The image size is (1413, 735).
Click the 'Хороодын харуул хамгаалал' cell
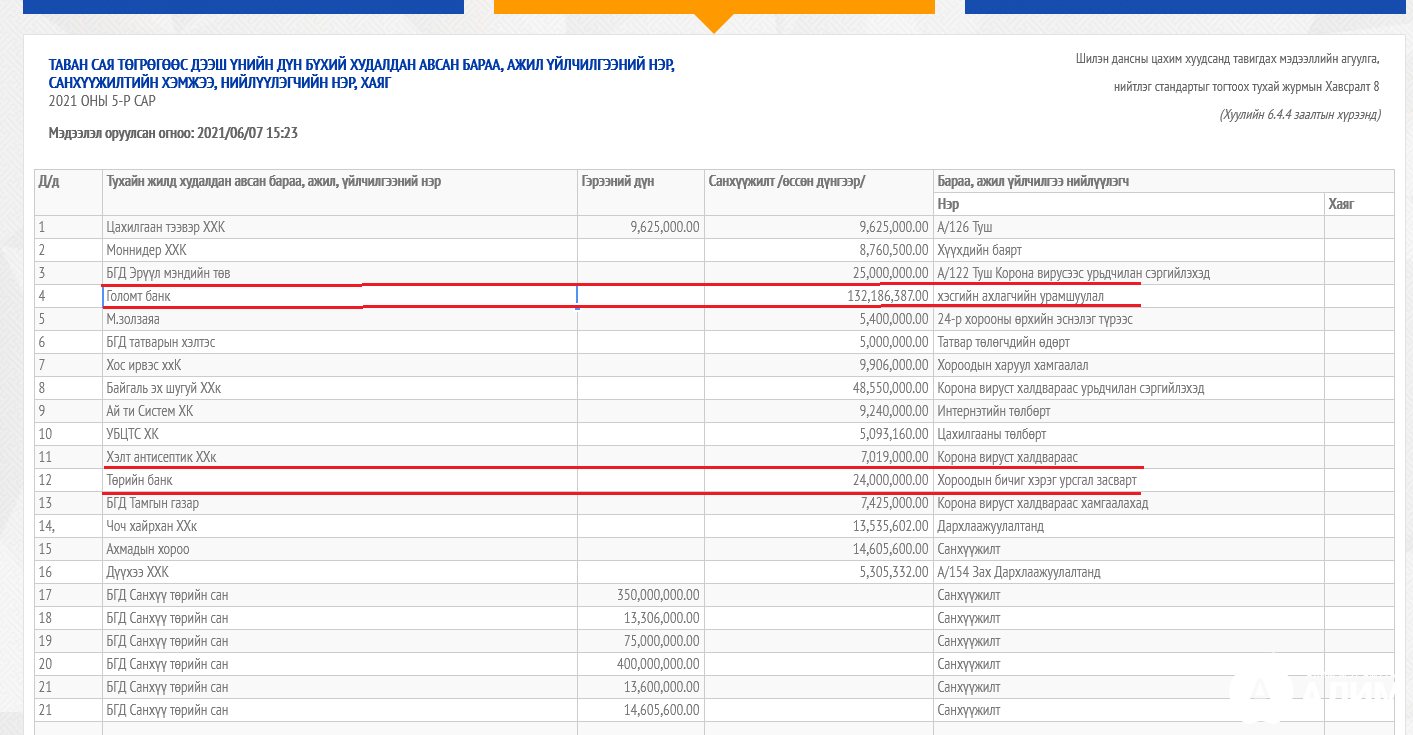coord(1129,365)
